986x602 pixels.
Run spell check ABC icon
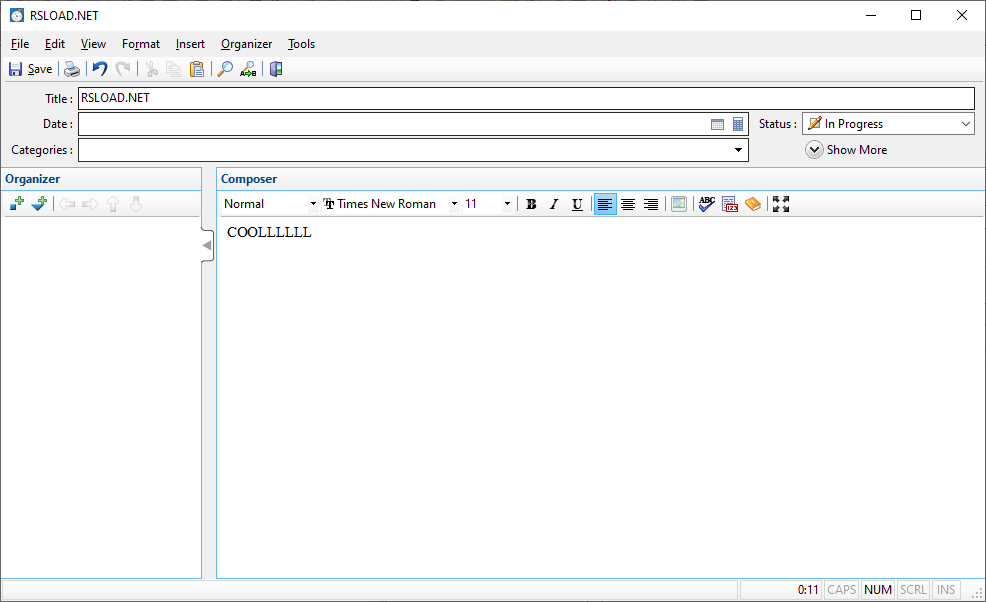pyautogui.click(x=707, y=204)
